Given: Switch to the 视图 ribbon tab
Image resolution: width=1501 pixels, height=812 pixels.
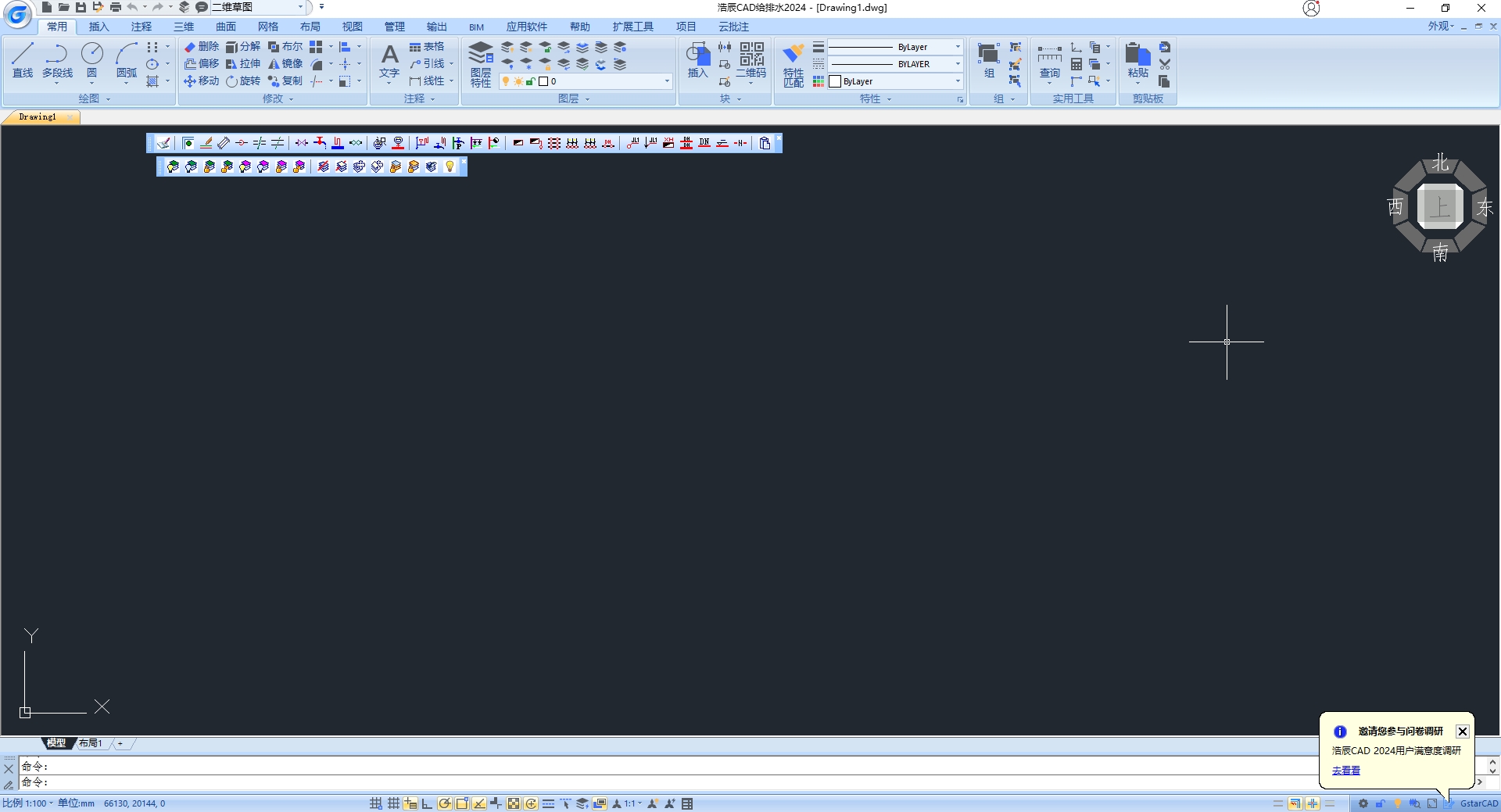Looking at the screenshot, I should coord(353,27).
